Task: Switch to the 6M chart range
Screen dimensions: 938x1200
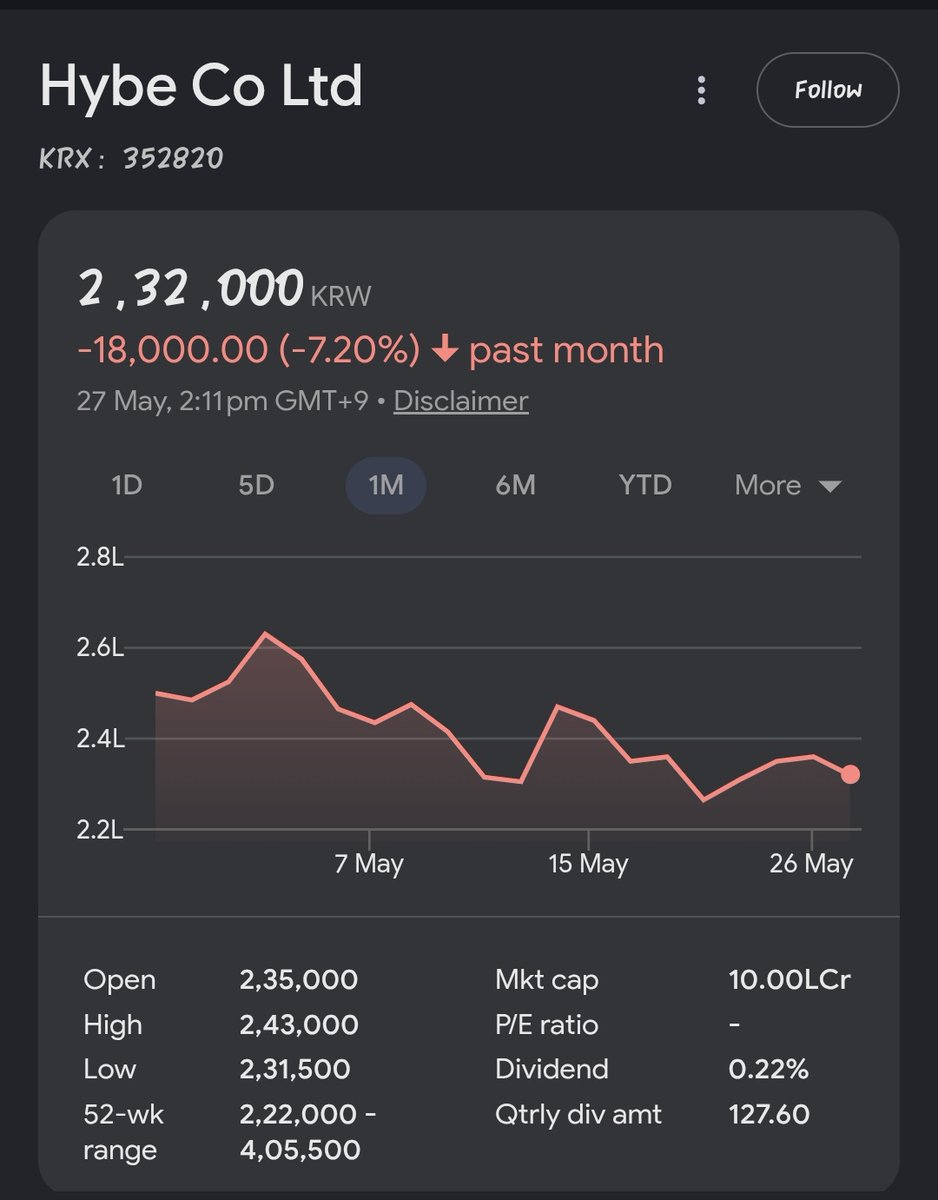Action: [x=515, y=485]
